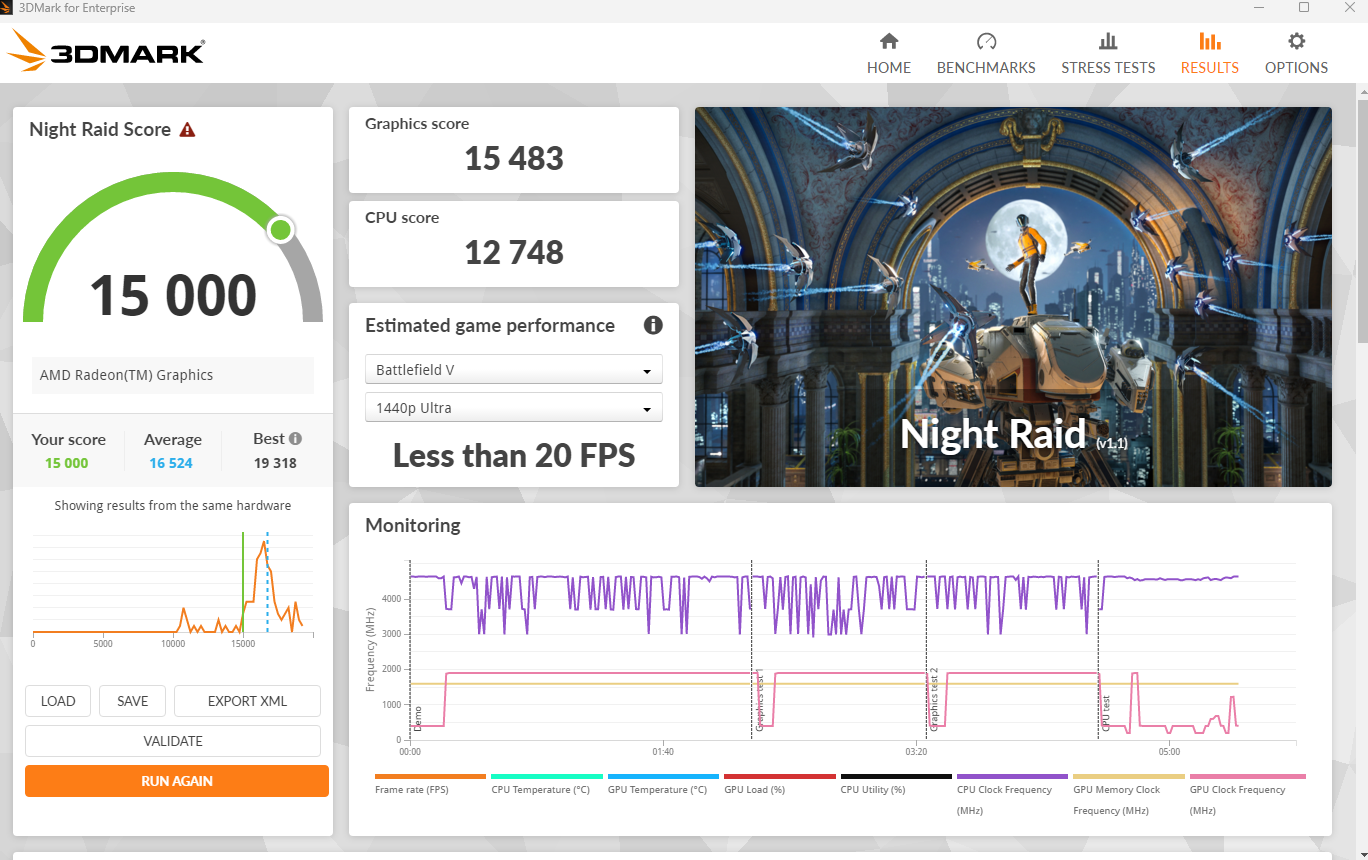Screen dimensions: 1368x860
Task: Go to the HOME tab
Action: click(889, 68)
